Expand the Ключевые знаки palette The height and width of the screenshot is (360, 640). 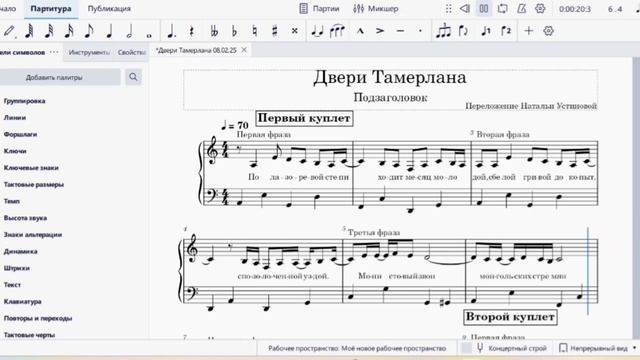click(x=31, y=168)
